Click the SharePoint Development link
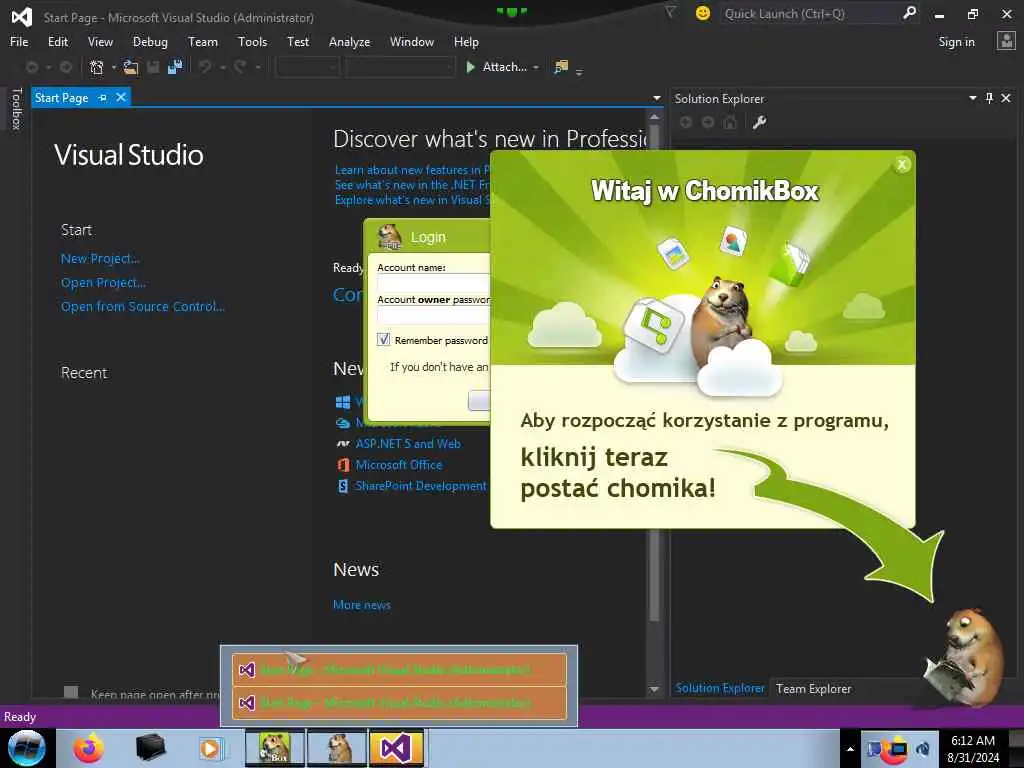Image resolution: width=1024 pixels, height=768 pixels. pyautogui.click(x=421, y=486)
